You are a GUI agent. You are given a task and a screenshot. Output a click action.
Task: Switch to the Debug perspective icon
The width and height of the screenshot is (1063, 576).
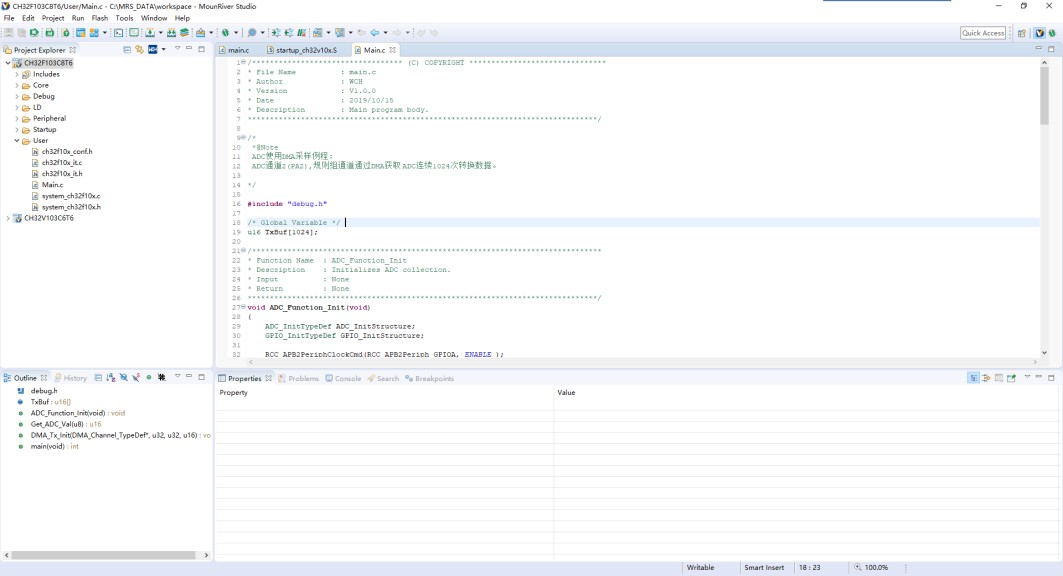point(1052,33)
